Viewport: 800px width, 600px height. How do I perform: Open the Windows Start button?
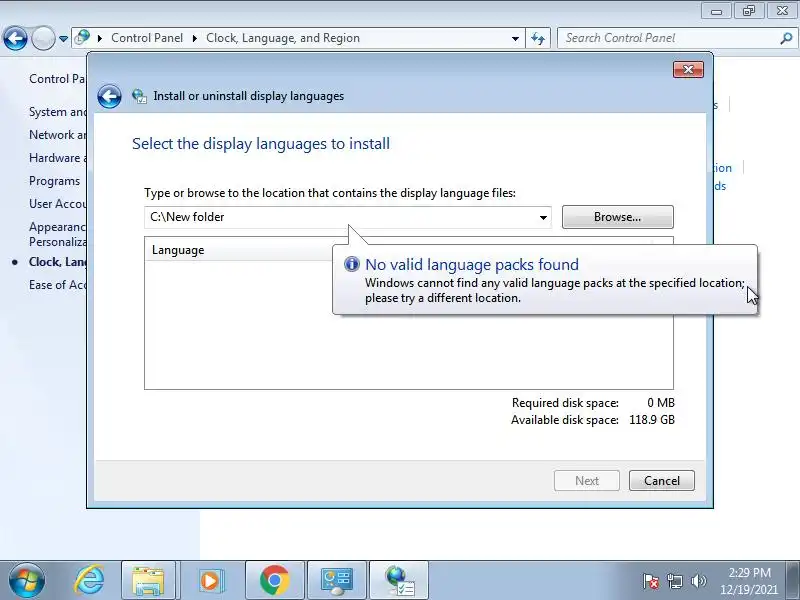pos(26,581)
